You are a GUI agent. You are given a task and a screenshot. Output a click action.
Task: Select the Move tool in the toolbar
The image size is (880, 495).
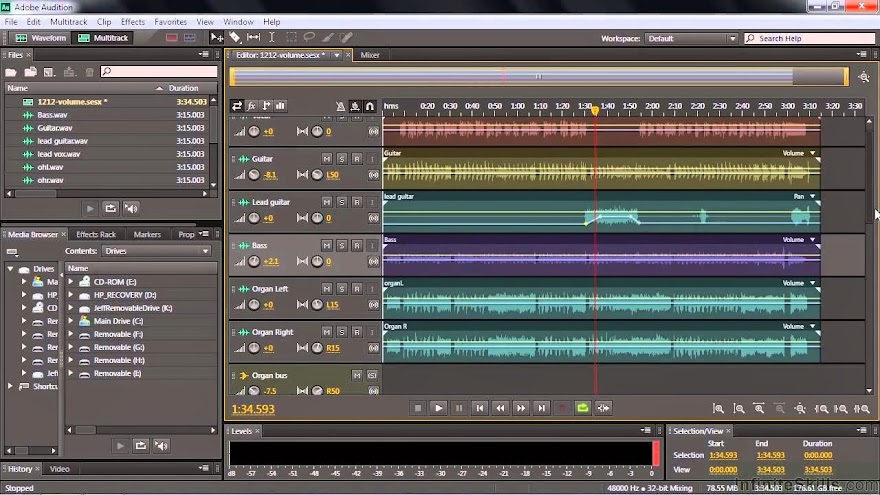click(216, 38)
